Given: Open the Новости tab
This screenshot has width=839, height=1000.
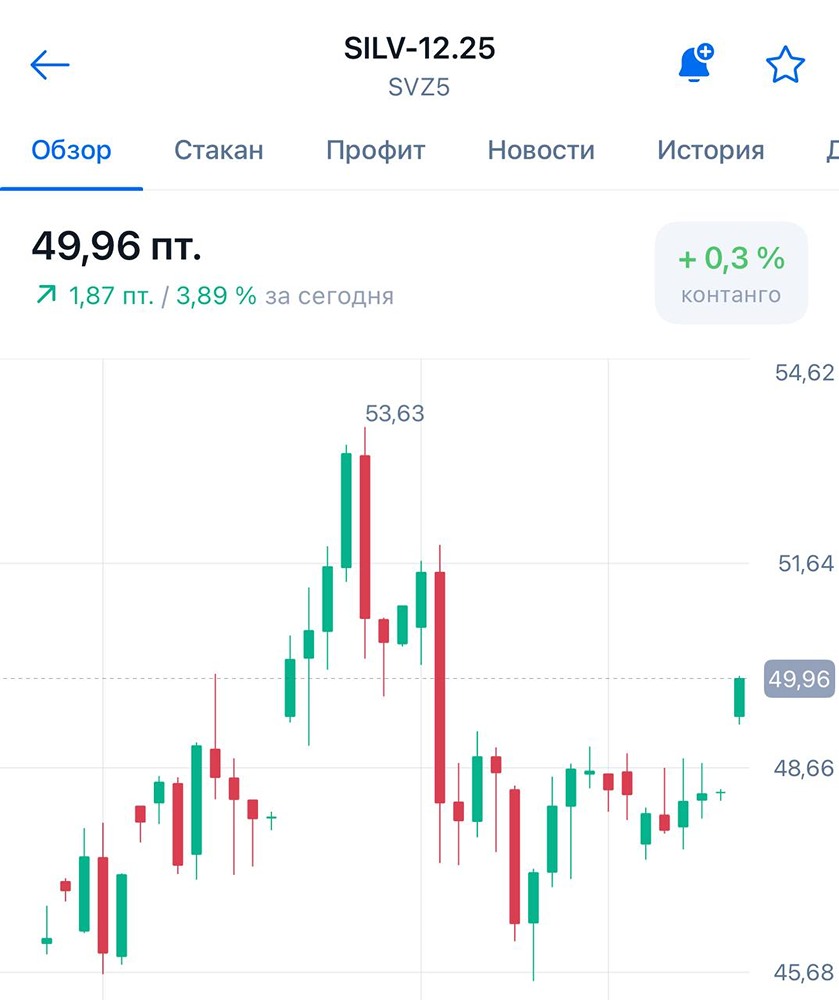Looking at the screenshot, I should click(540, 150).
